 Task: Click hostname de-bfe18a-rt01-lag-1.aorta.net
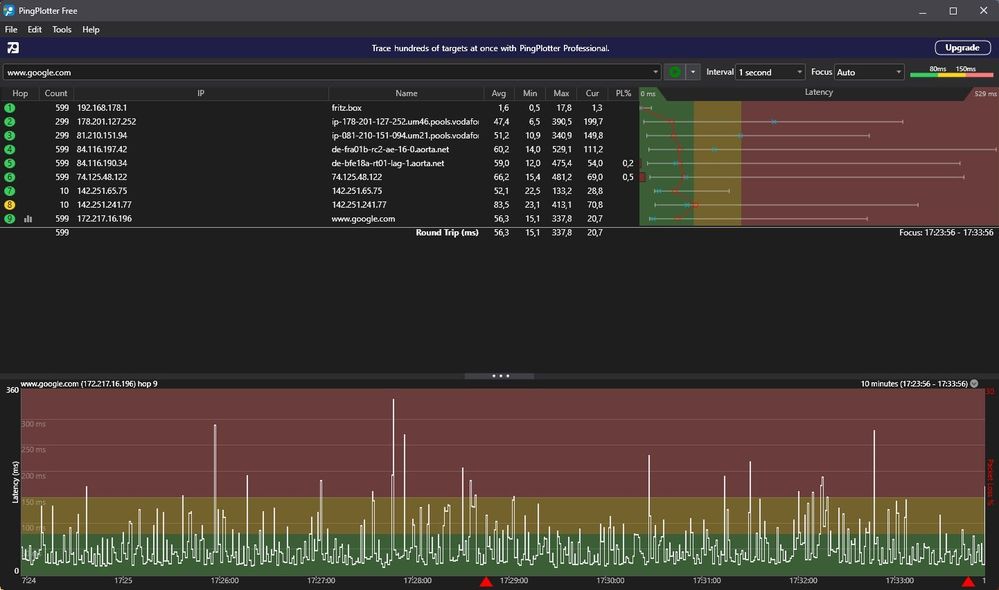click(387, 163)
